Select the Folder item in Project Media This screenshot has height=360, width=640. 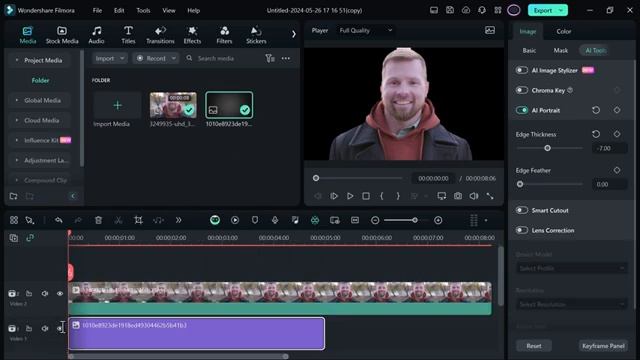coord(40,80)
